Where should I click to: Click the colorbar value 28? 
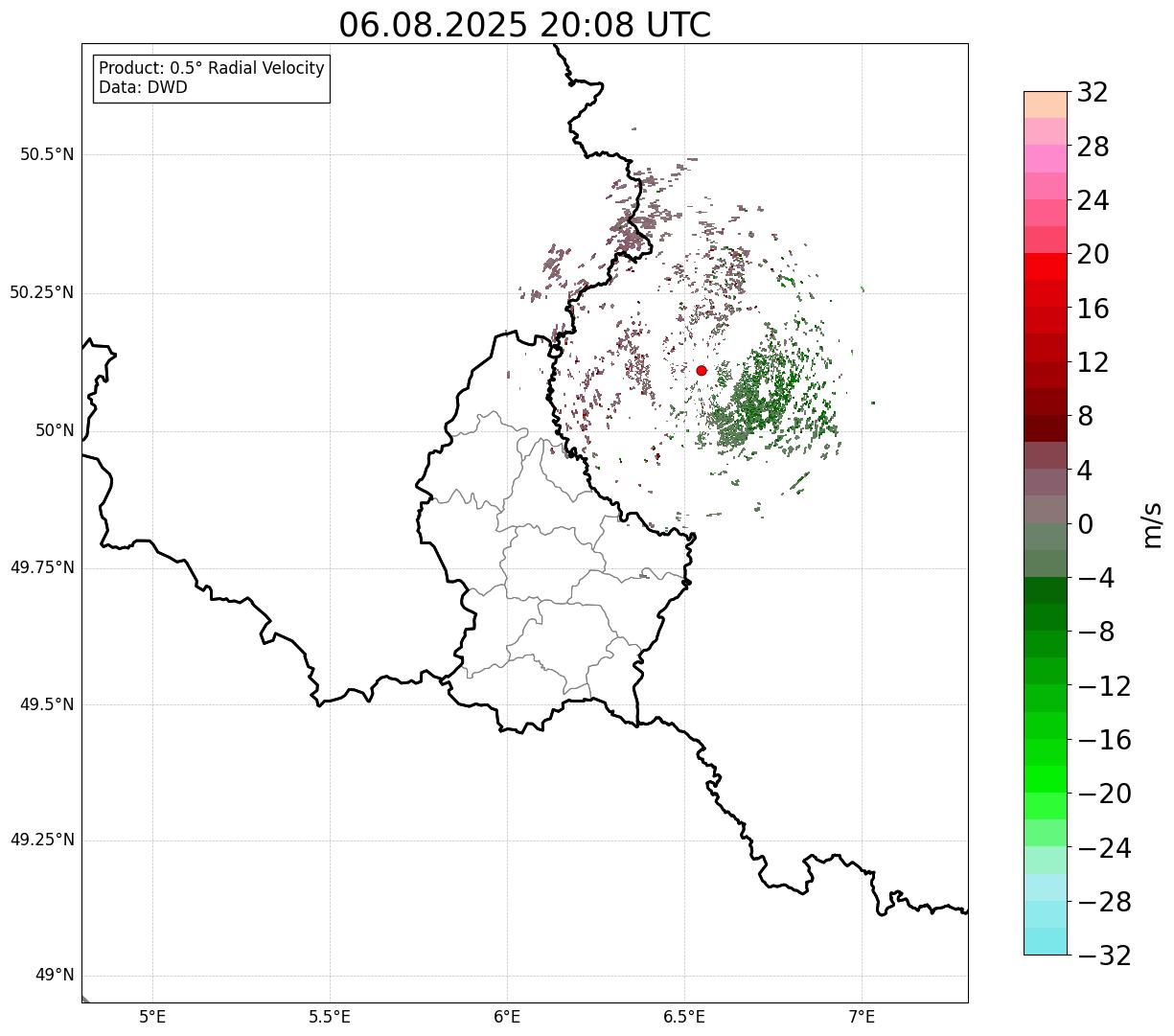[x=1093, y=147]
